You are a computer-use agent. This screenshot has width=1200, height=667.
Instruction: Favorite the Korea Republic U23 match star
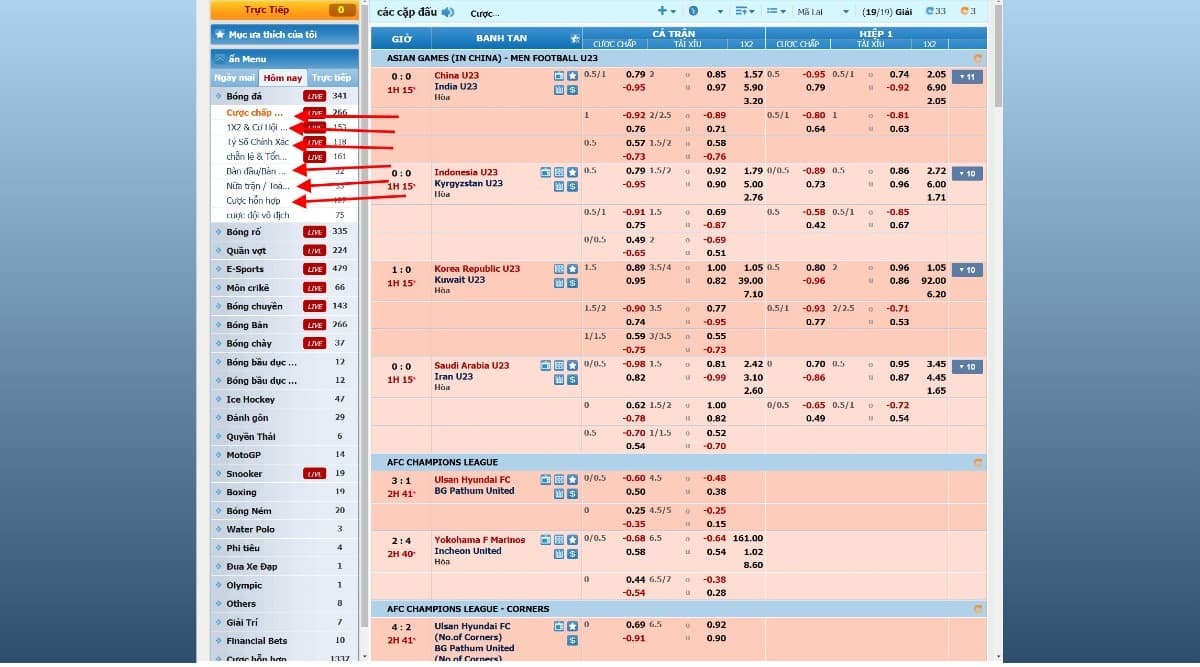coord(572,270)
